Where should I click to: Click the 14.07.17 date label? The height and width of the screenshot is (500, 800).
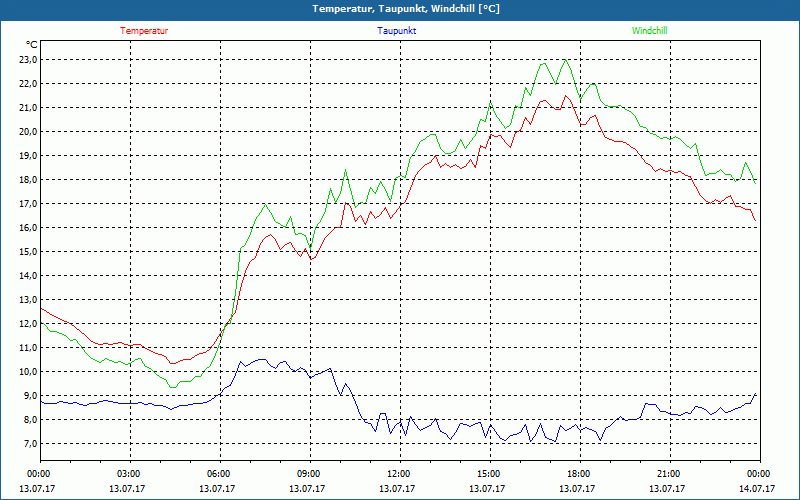click(x=757, y=488)
